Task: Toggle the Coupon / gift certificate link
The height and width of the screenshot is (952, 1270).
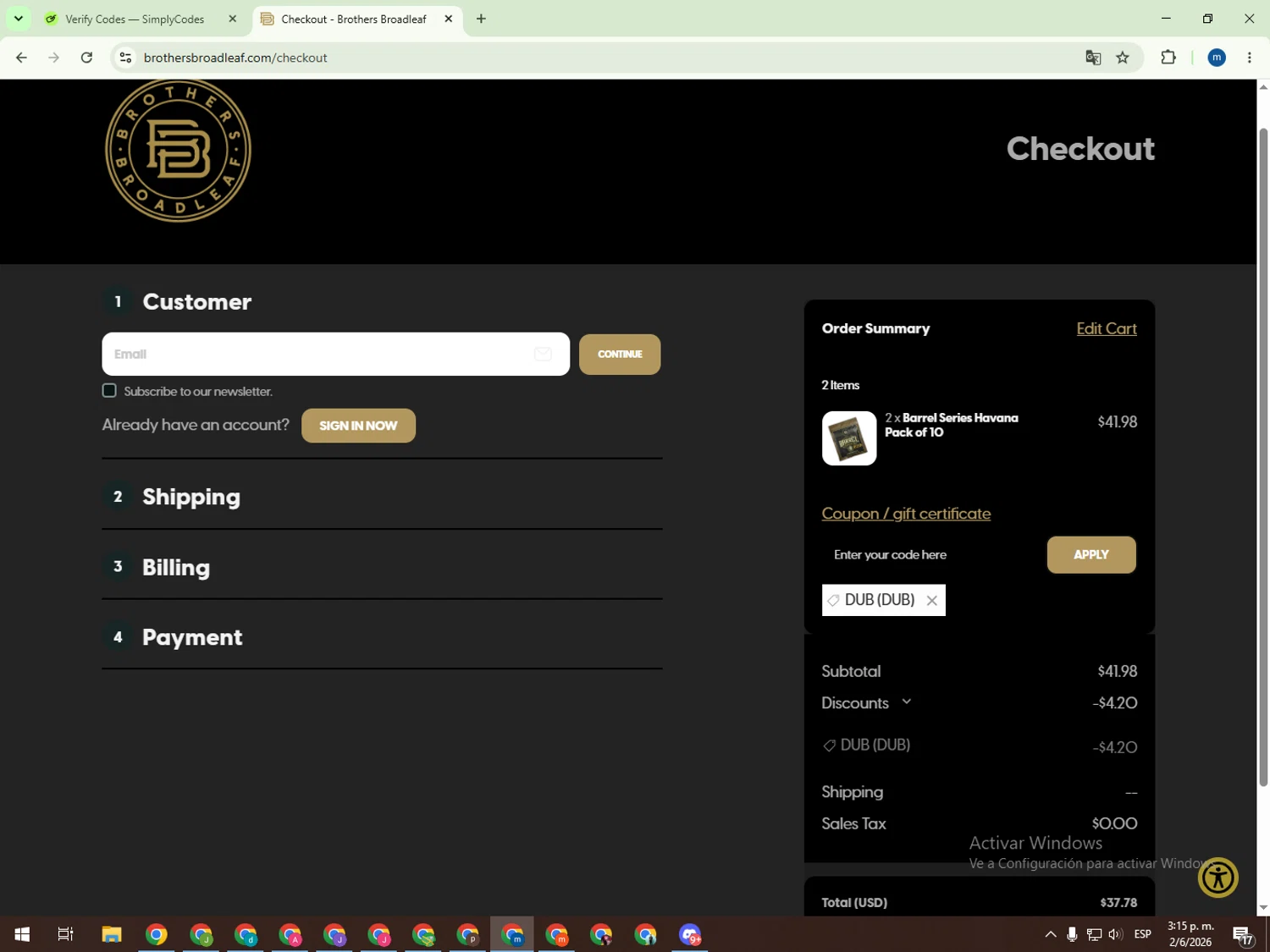Action: click(906, 514)
